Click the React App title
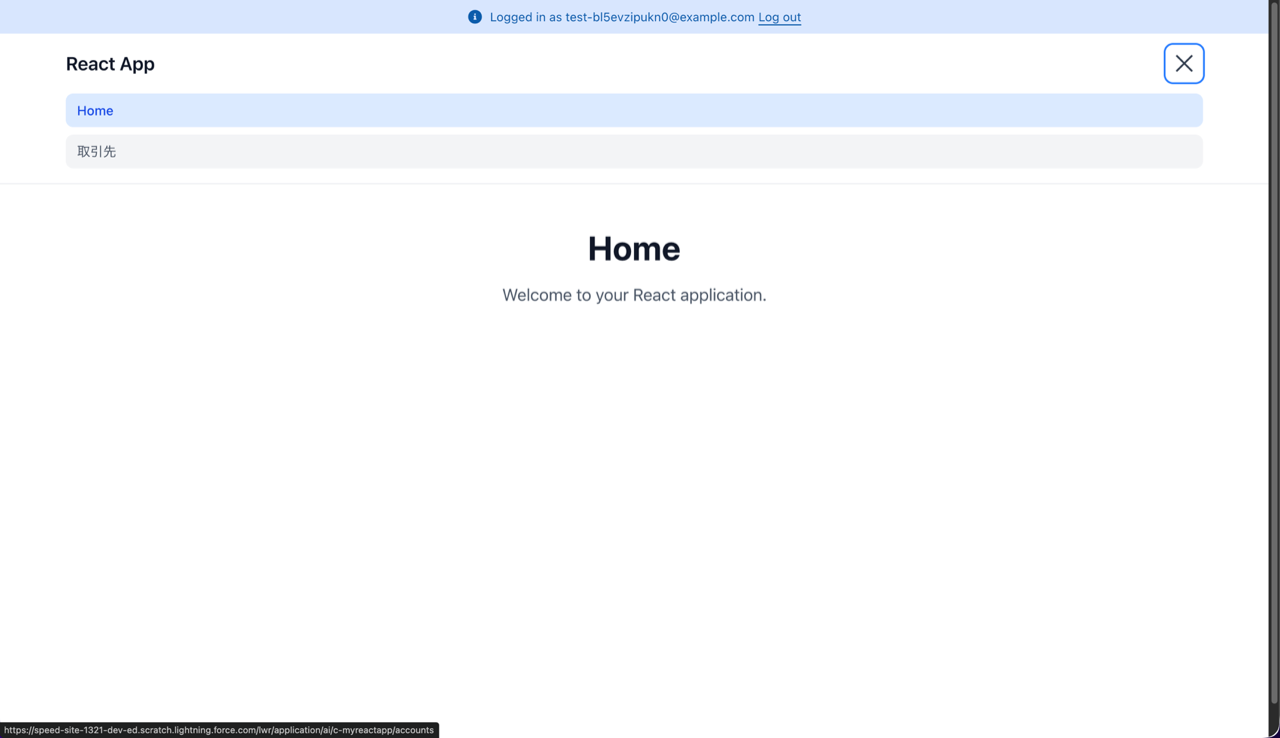Image resolution: width=1280 pixels, height=738 pixels. click(110, 64)
